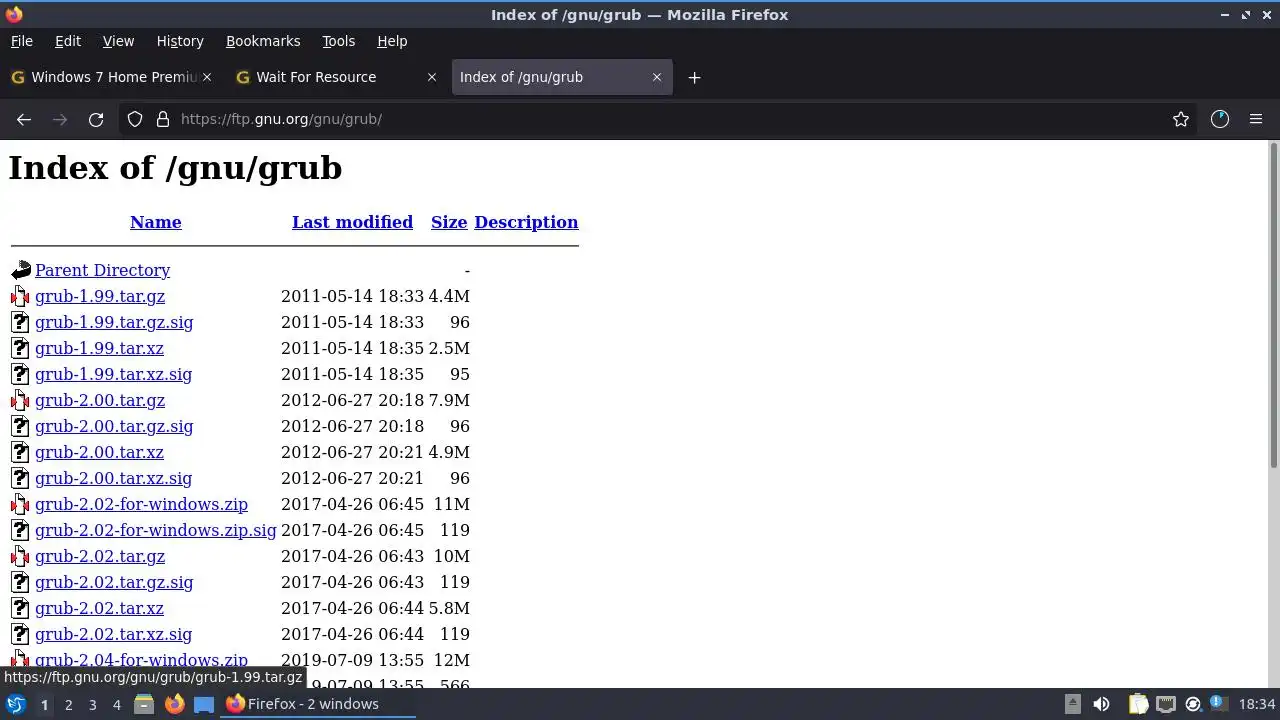
Task: Sort the listing by Last modified
Action: 352,222
